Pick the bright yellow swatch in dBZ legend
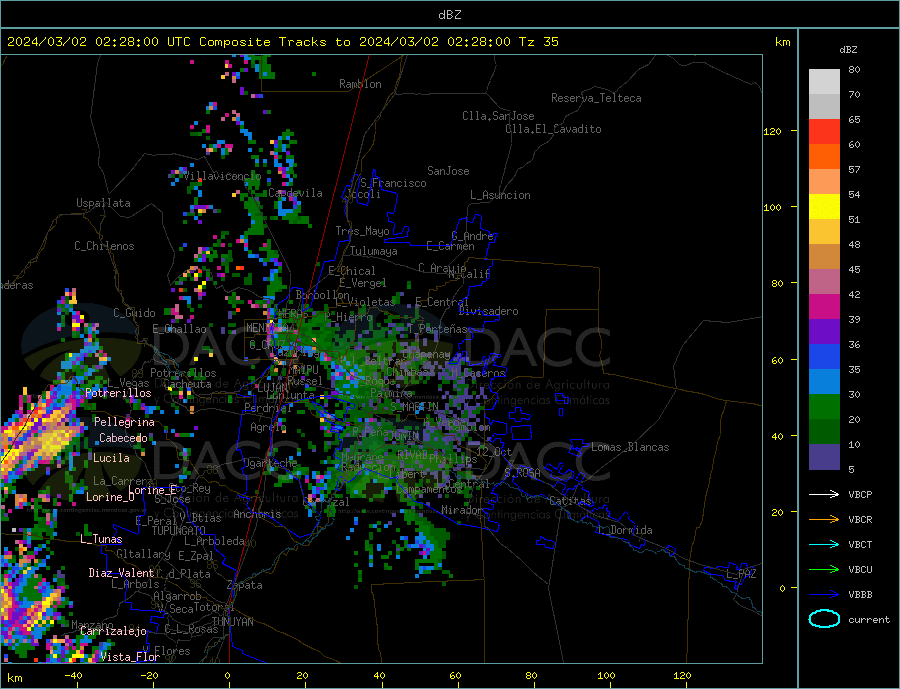 pos(824,207)
